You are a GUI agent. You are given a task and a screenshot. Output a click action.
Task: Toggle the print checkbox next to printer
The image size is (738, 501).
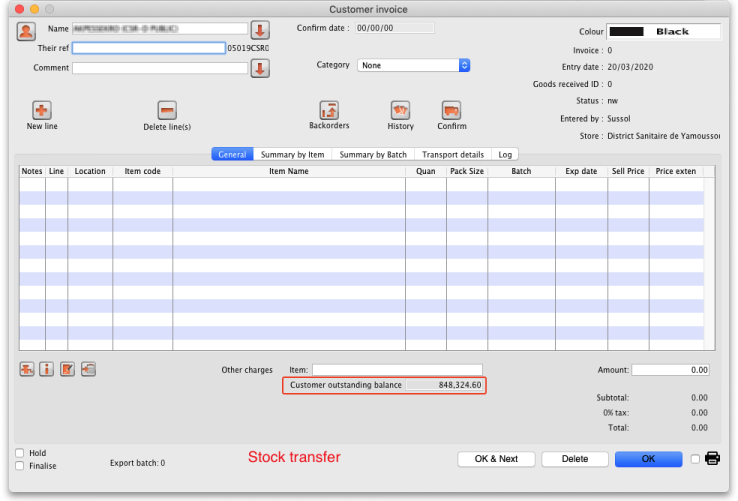click(x=695, y=459)
